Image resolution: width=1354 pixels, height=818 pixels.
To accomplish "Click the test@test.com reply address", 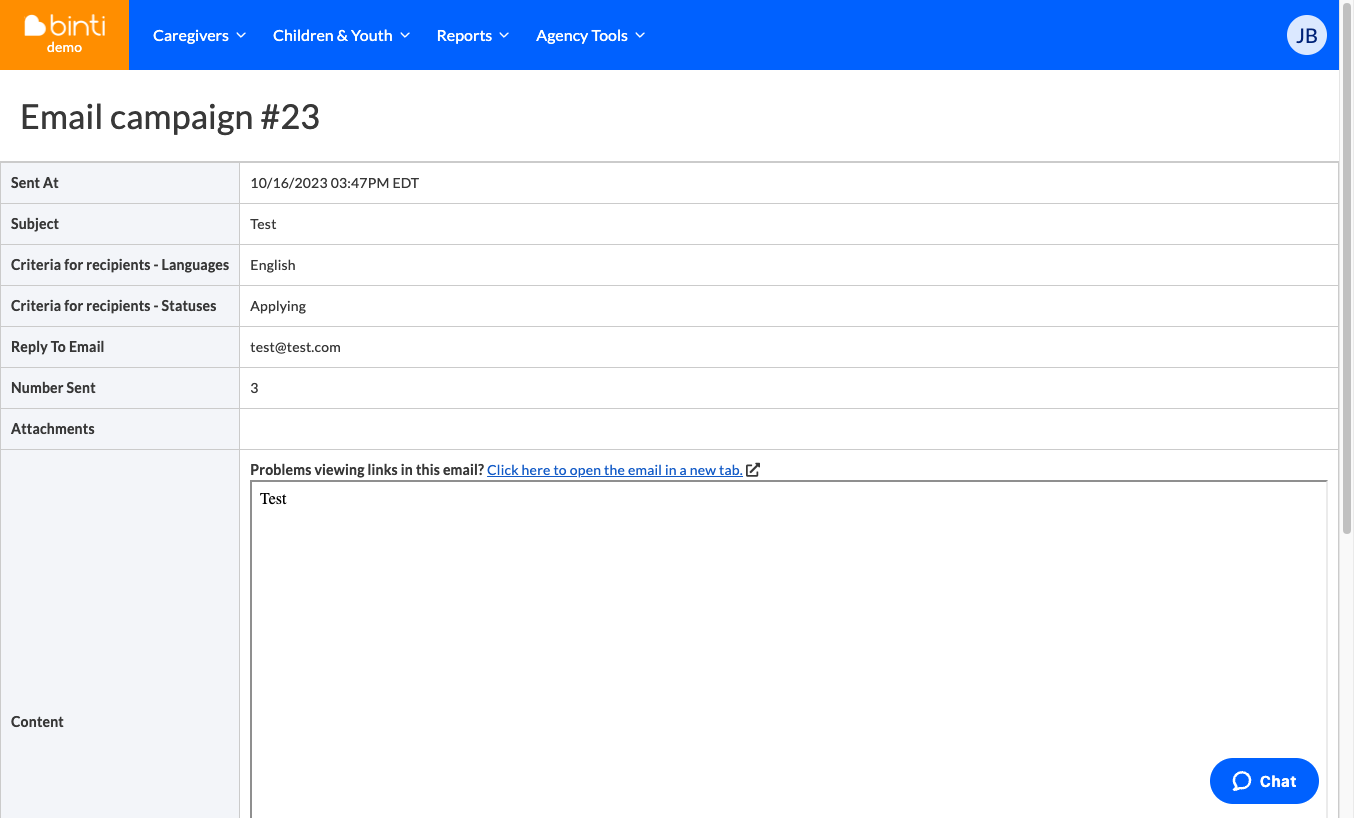I will (x=295, y=347).
